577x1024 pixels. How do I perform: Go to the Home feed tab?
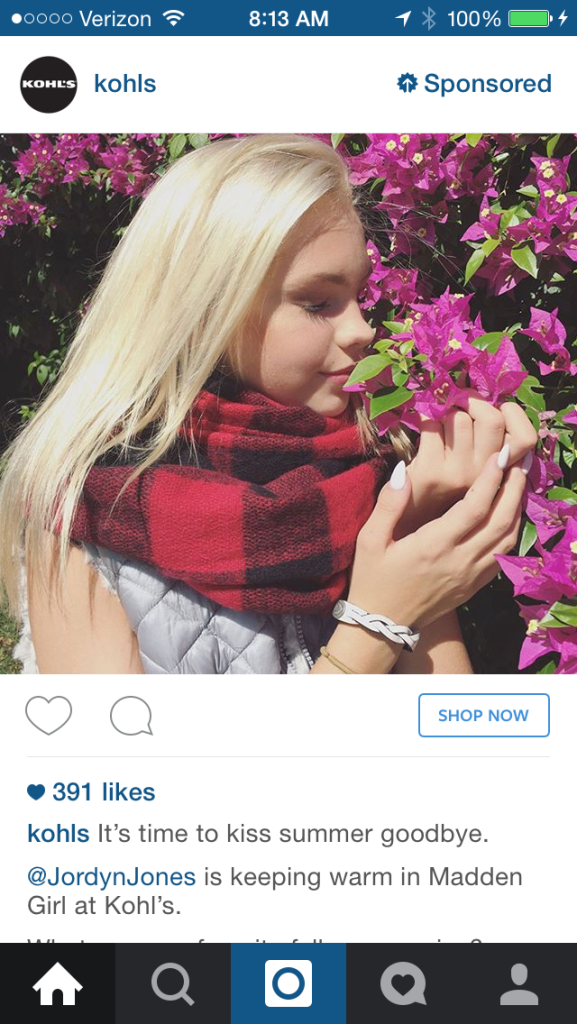tap(57, 984)
